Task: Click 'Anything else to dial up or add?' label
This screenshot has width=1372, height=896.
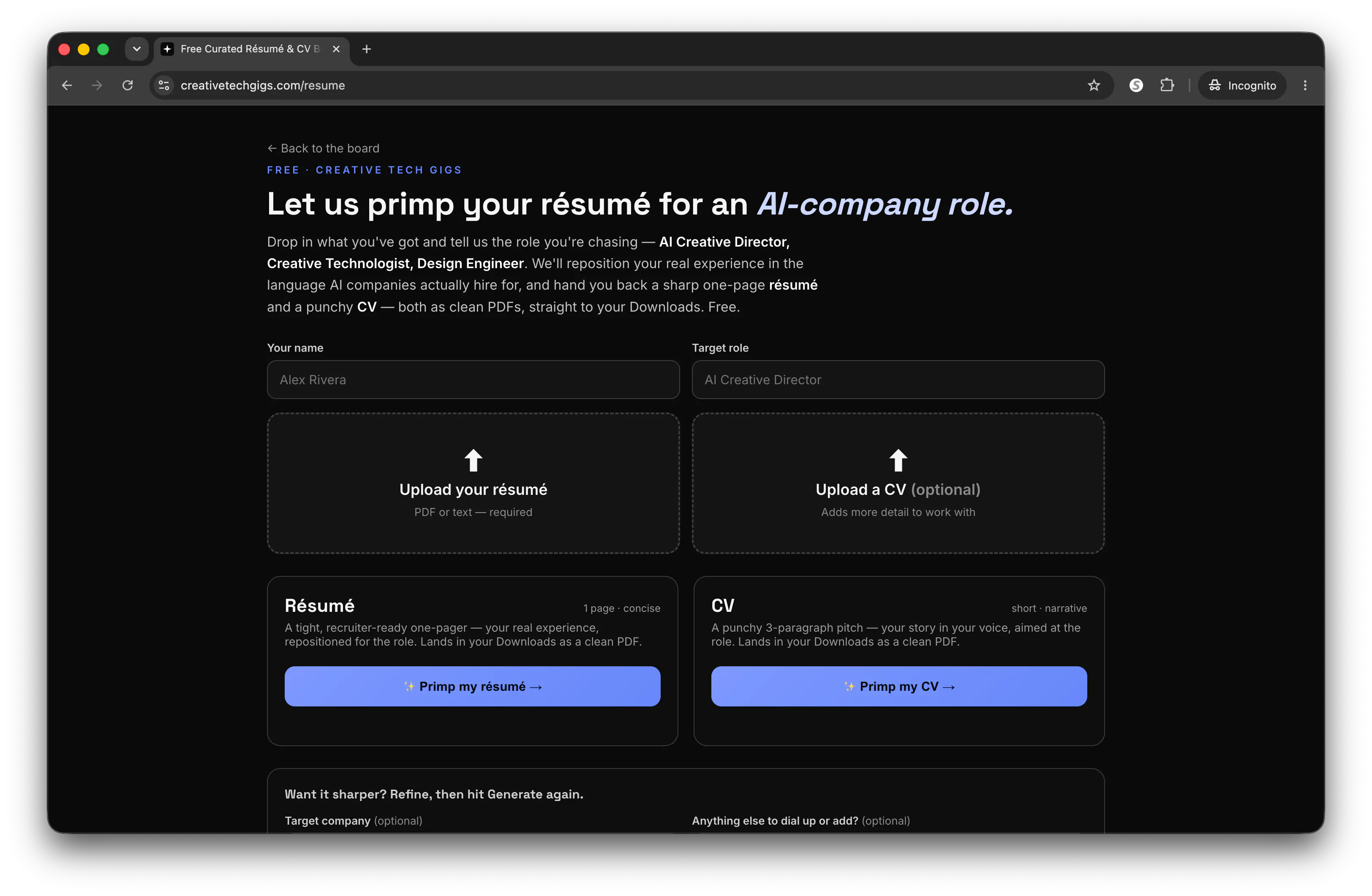Action: 801,820
